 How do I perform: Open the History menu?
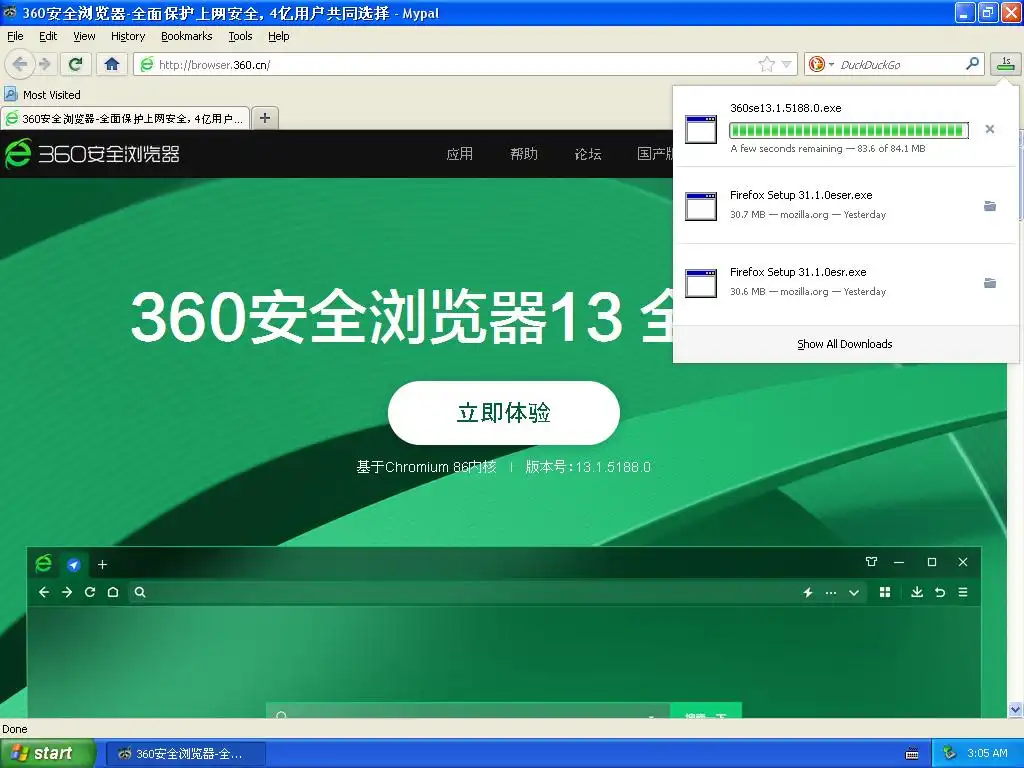[x=128, y=36]
